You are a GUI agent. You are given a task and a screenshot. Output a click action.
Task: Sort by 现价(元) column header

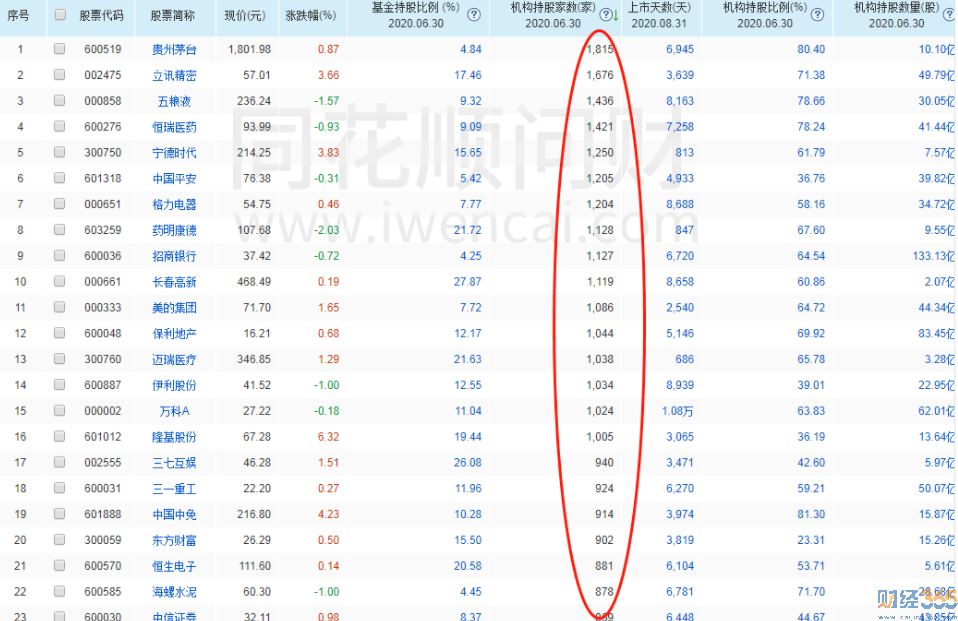245,16
